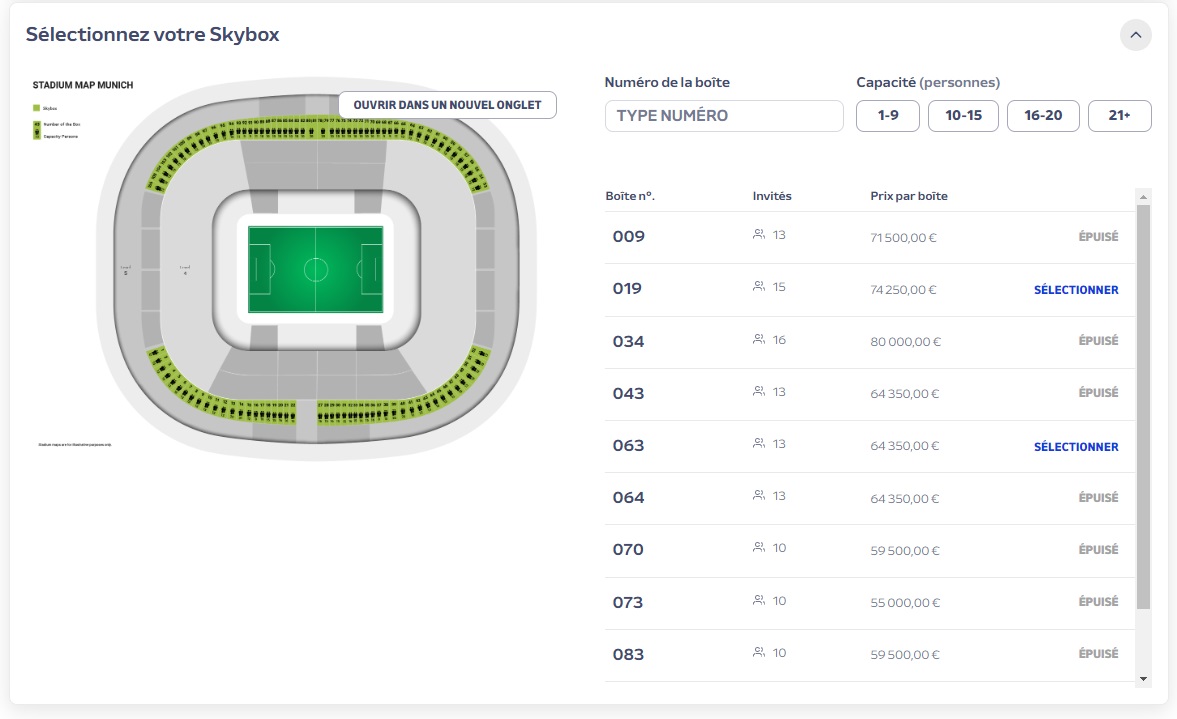Enable the 16-20 capacity filter

click(1043, 116)
